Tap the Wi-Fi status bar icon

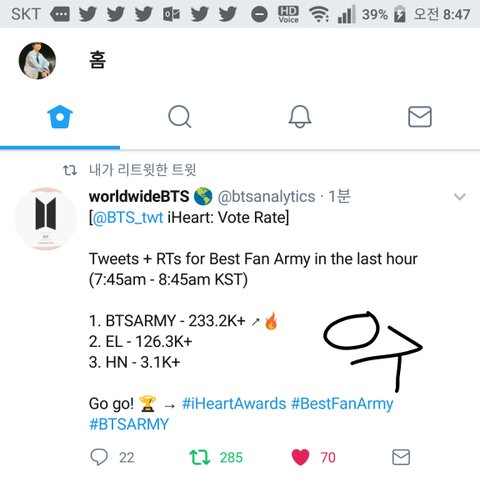(319, 14)
